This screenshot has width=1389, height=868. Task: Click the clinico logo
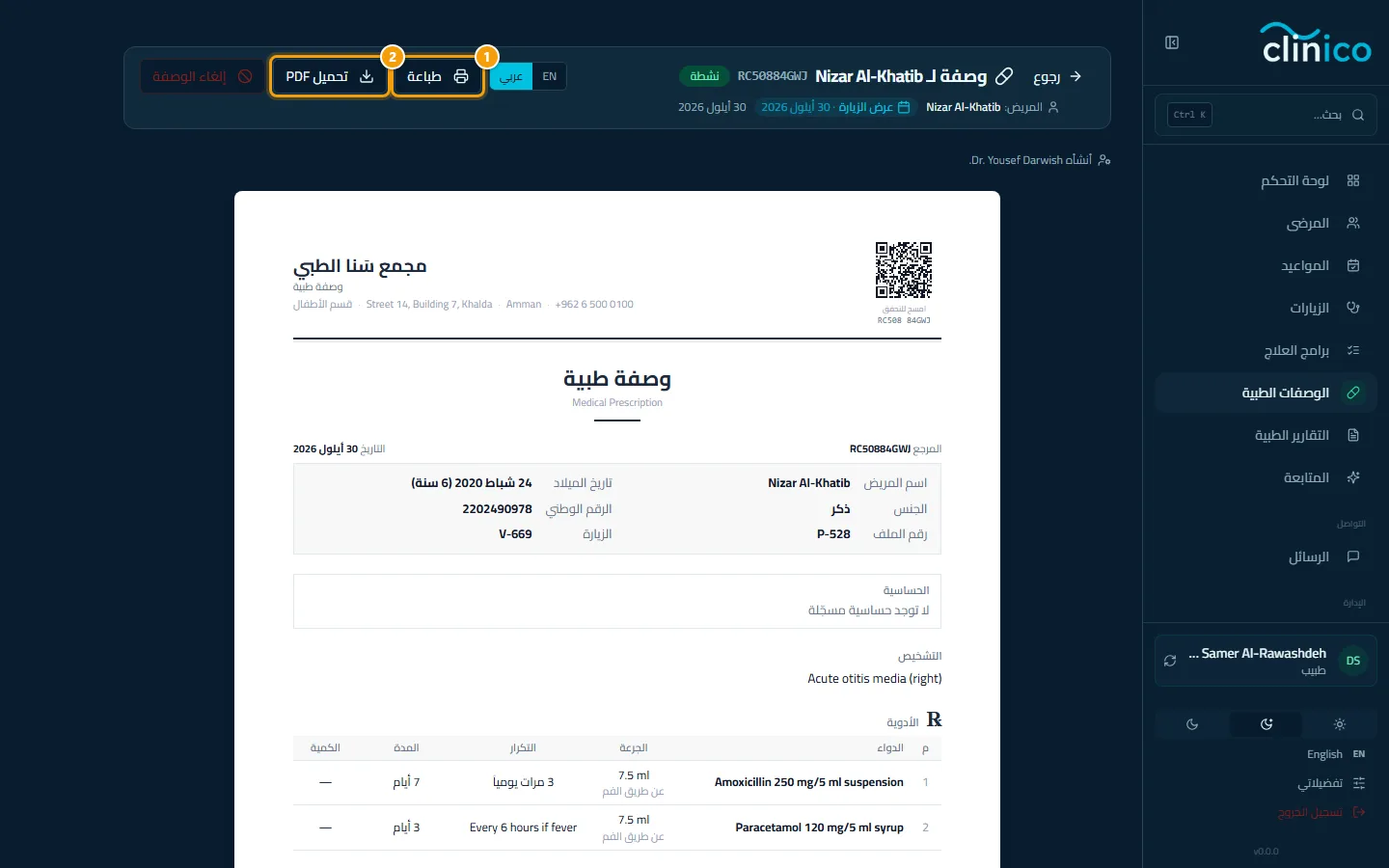1316,43
